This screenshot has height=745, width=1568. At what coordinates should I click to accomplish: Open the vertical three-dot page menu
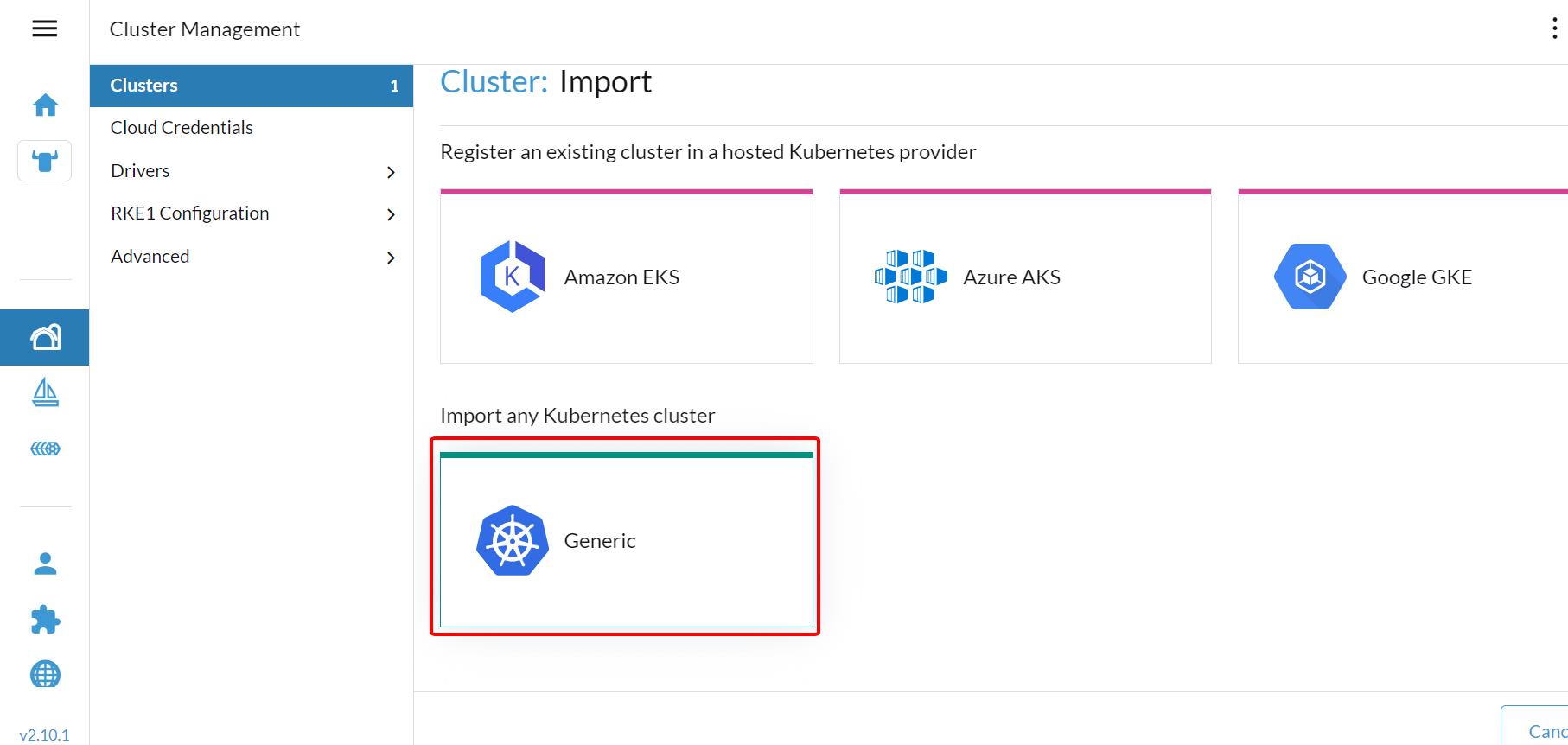point(1554,29)
